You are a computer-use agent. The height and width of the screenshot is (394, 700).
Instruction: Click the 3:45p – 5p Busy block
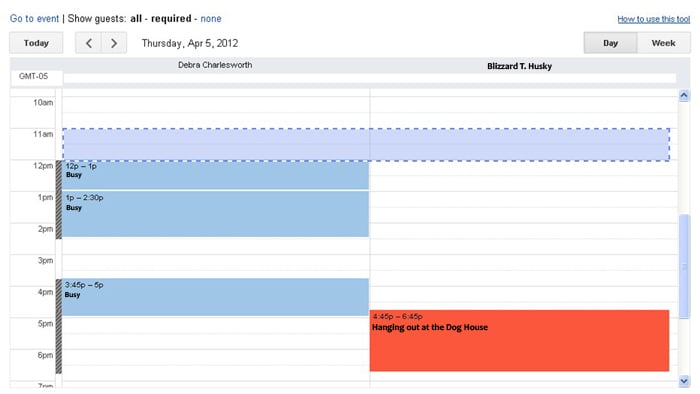215,297
